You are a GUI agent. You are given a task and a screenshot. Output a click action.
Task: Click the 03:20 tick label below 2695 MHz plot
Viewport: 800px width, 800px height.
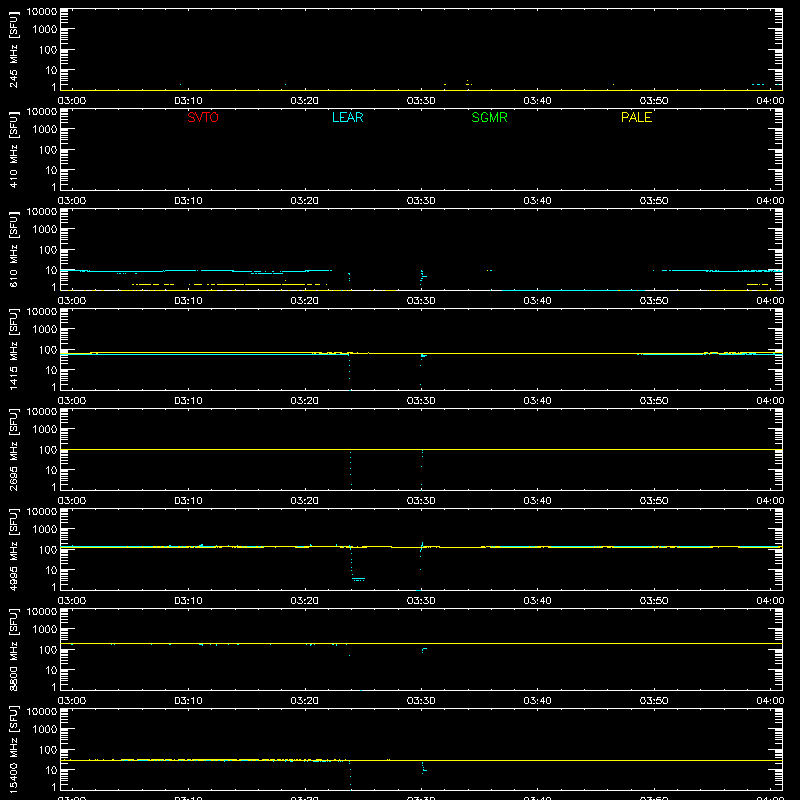pos(305,501)
